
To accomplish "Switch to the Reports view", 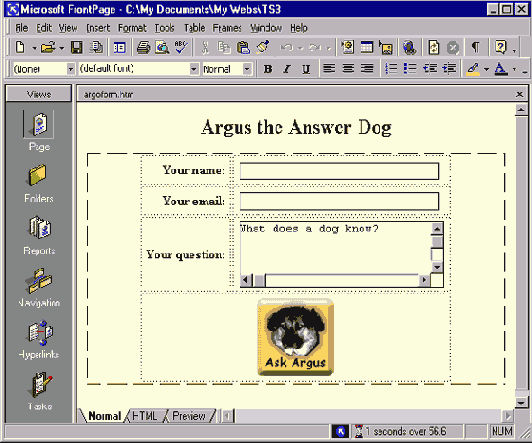I will pos(39,235).
